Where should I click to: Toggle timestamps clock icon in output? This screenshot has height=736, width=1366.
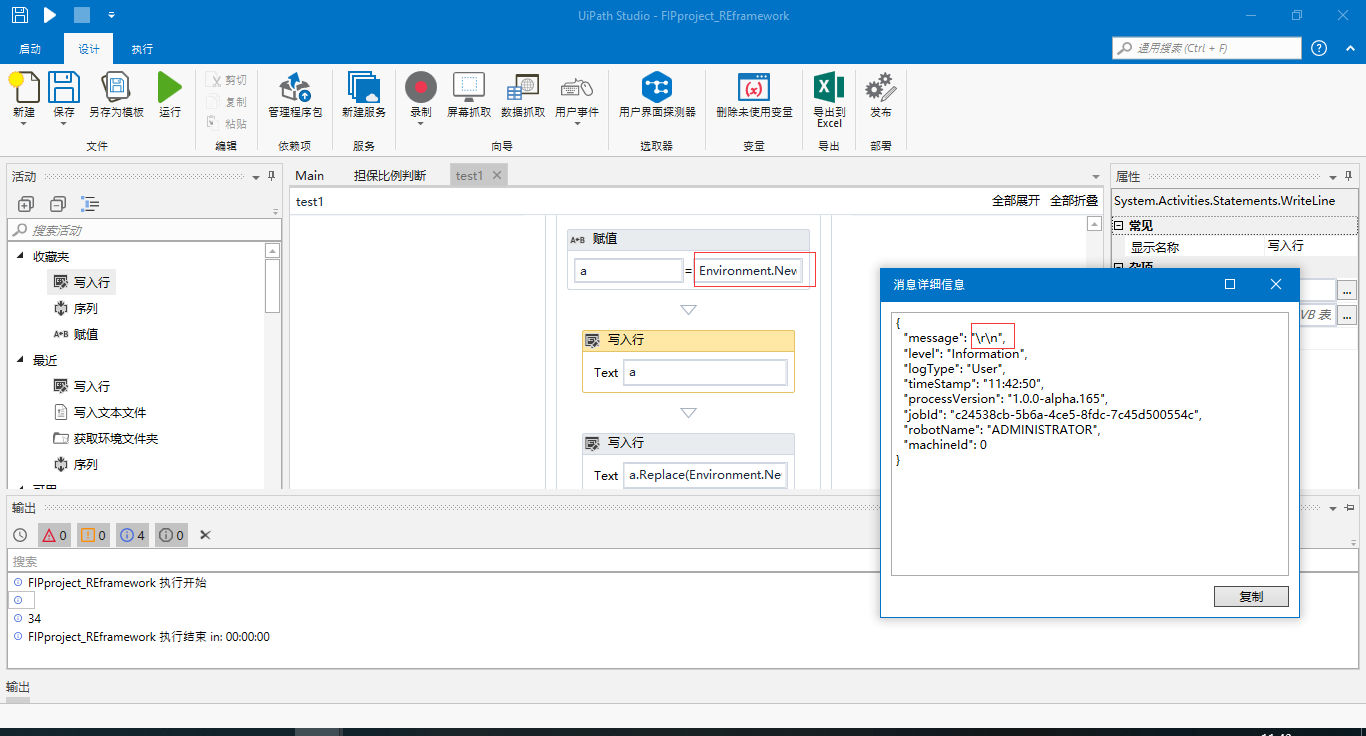(x=20, y=535)
